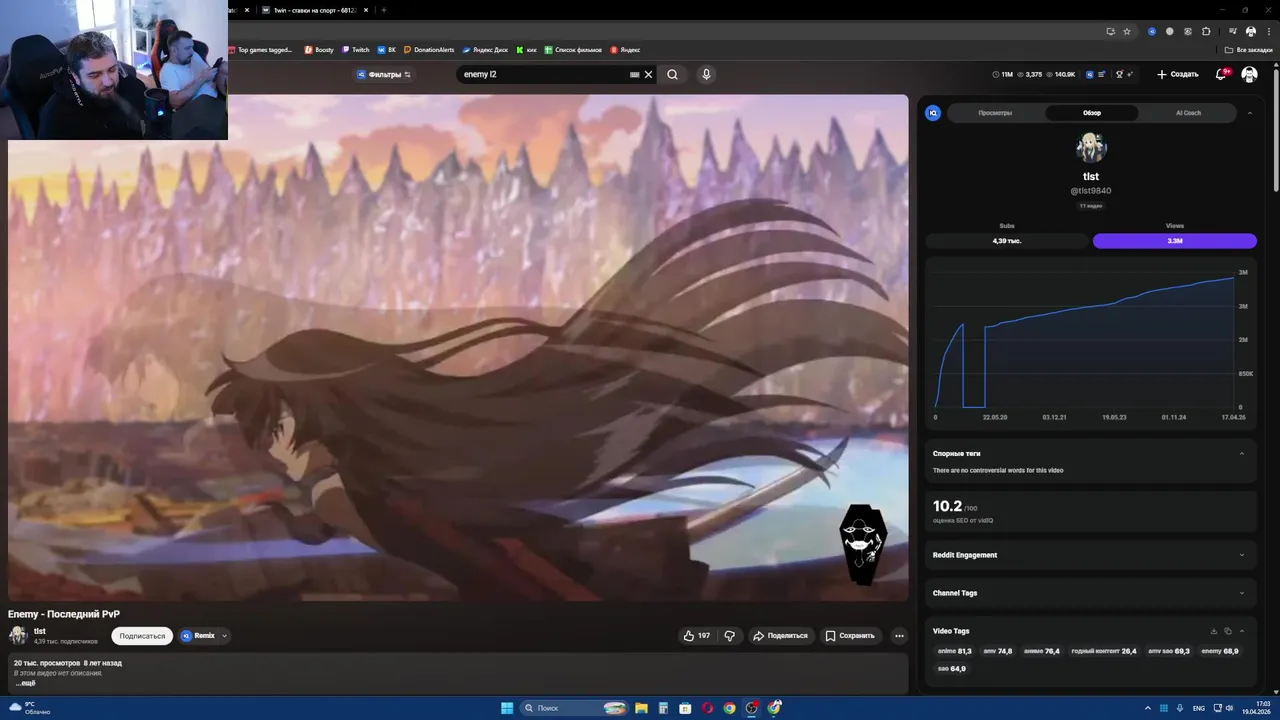Click the Поделиться share button

pyautogui.click(x=780, y=636)
